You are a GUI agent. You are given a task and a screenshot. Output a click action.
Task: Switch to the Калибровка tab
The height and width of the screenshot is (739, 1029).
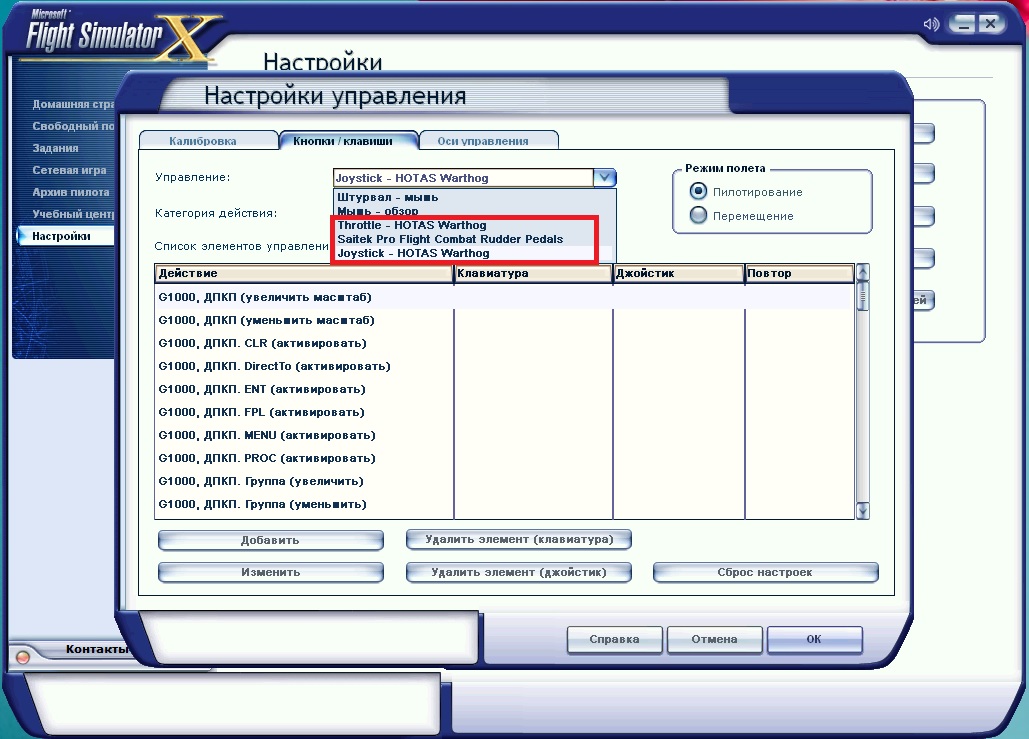click(x=207, y=140)
